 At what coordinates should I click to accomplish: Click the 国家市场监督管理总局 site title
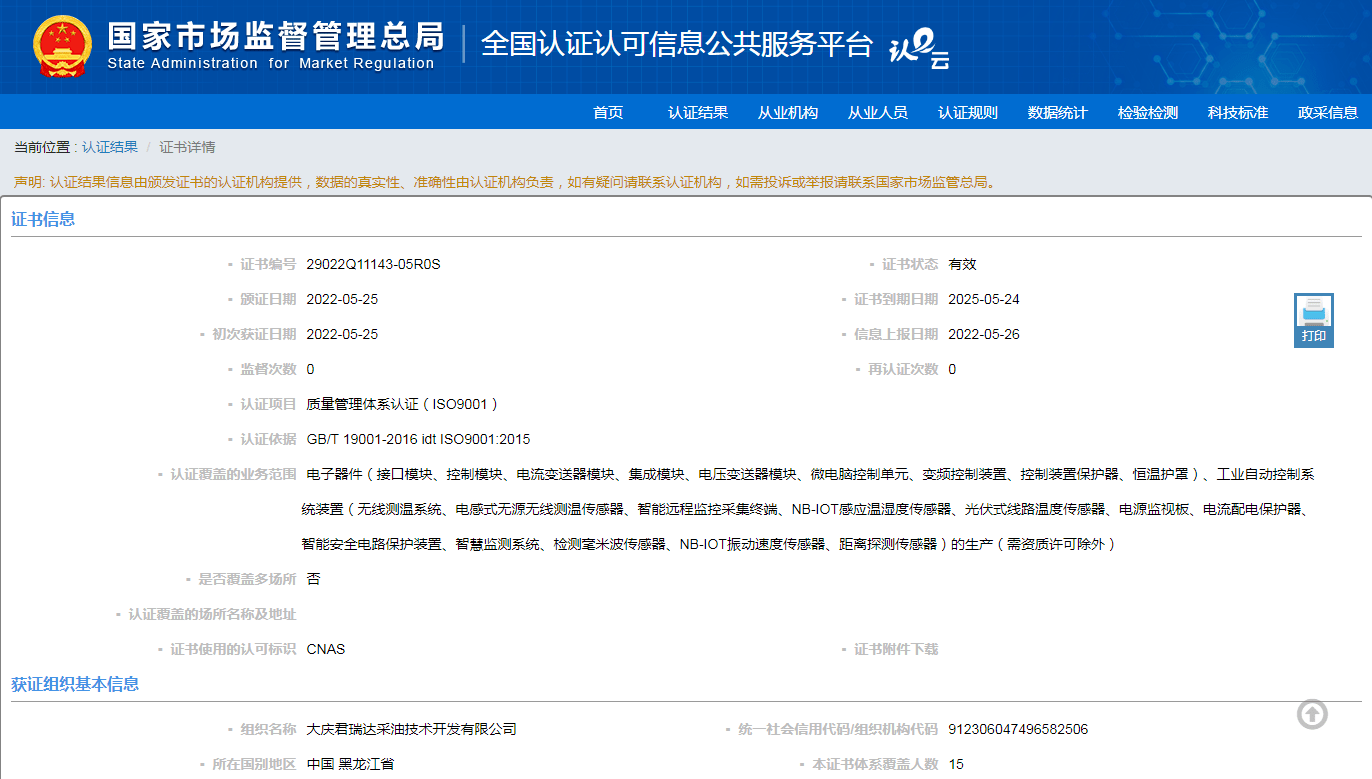click(275, 38)
